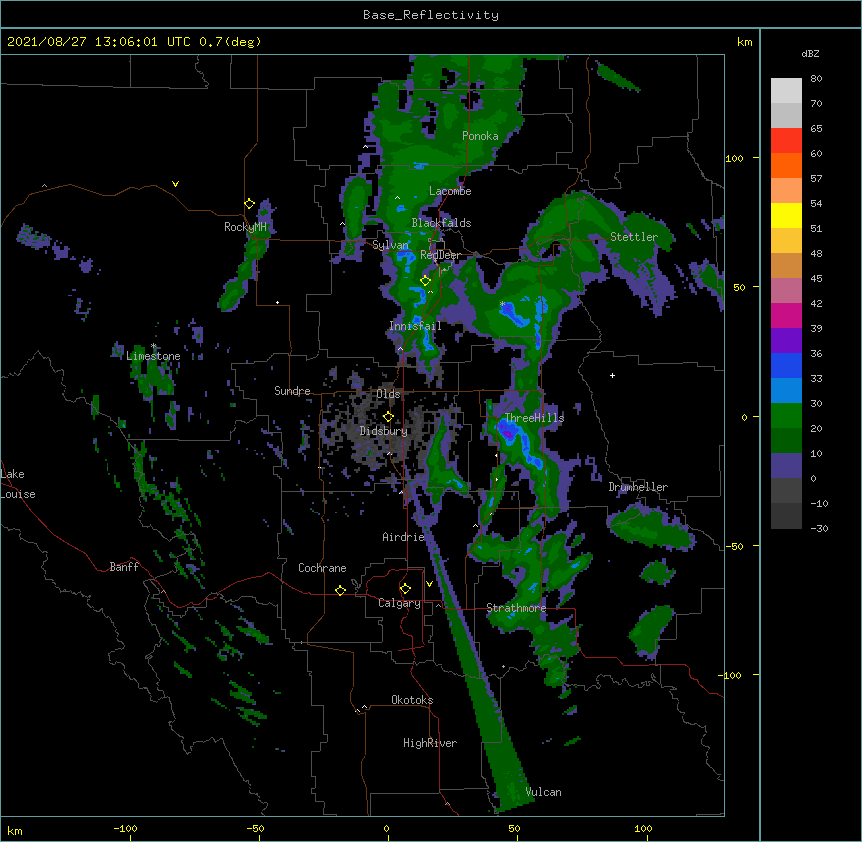Click the -100 tick on the bottom axis
Viewport: 862px width, 842px height.
click(125, 829)
